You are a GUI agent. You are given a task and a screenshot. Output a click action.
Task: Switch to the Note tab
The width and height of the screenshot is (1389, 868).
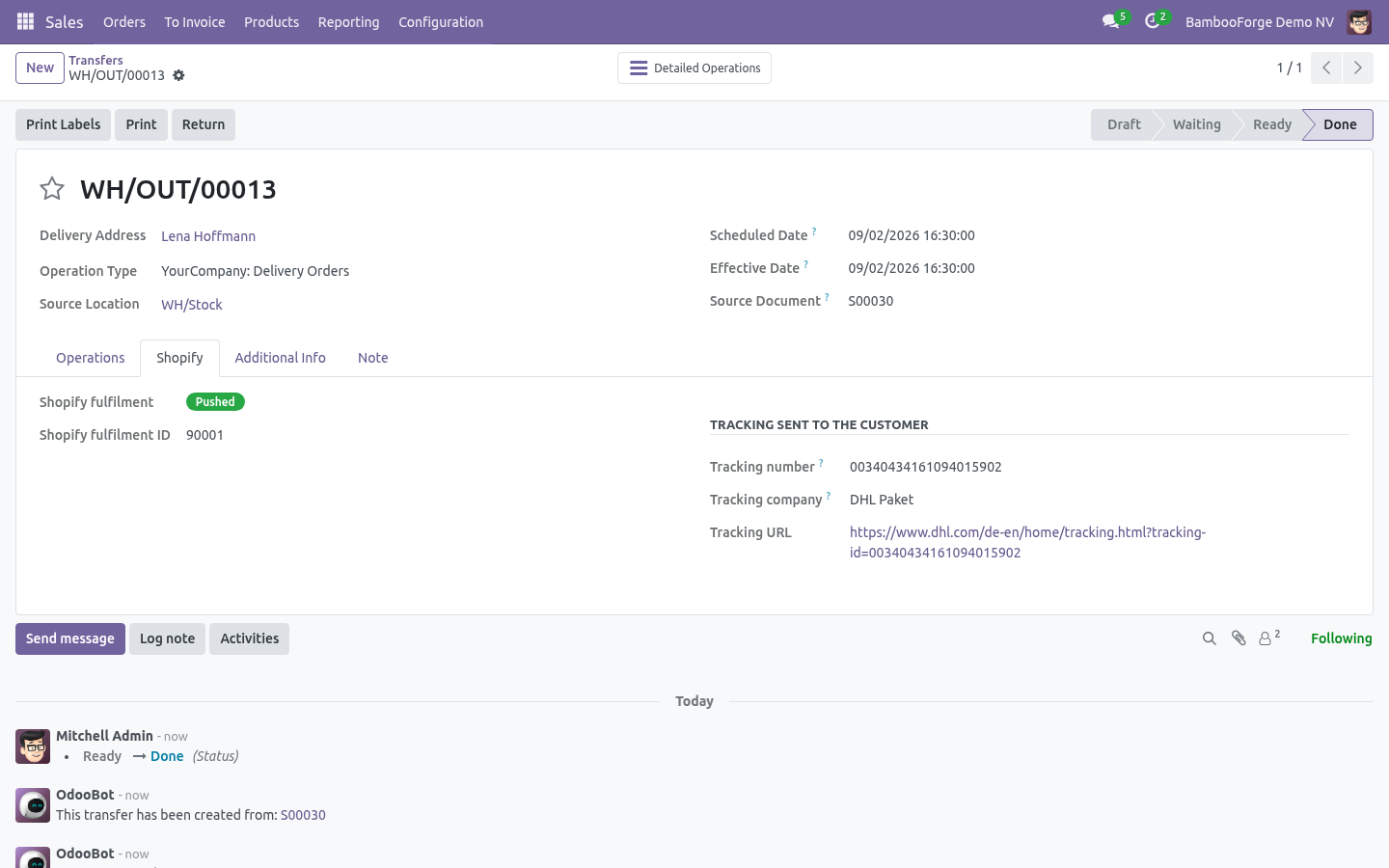(x=372, y=358)
